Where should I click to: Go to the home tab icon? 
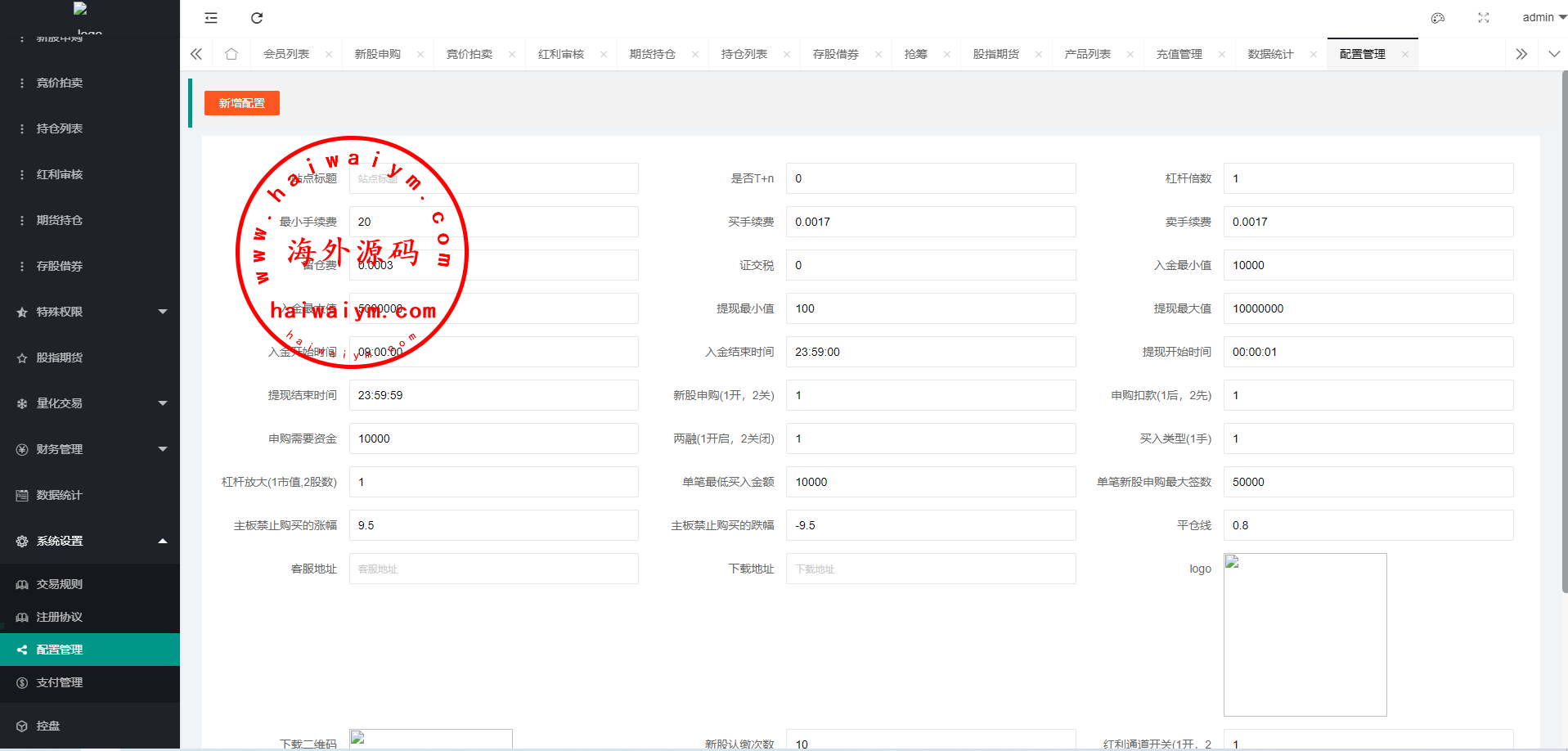coord(231,54)
